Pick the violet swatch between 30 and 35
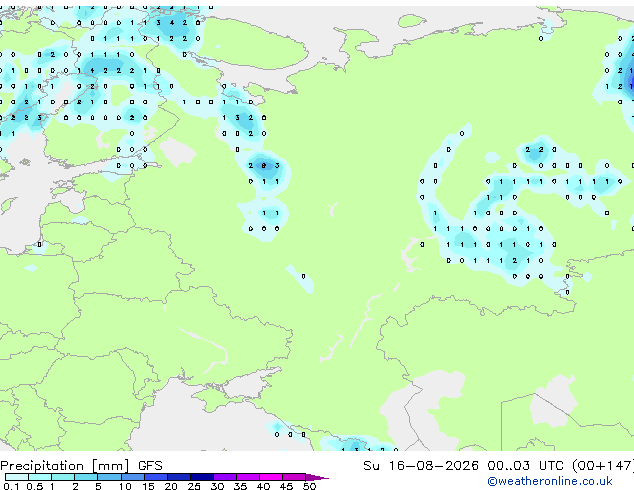The image size is (634, 490). 225,477
